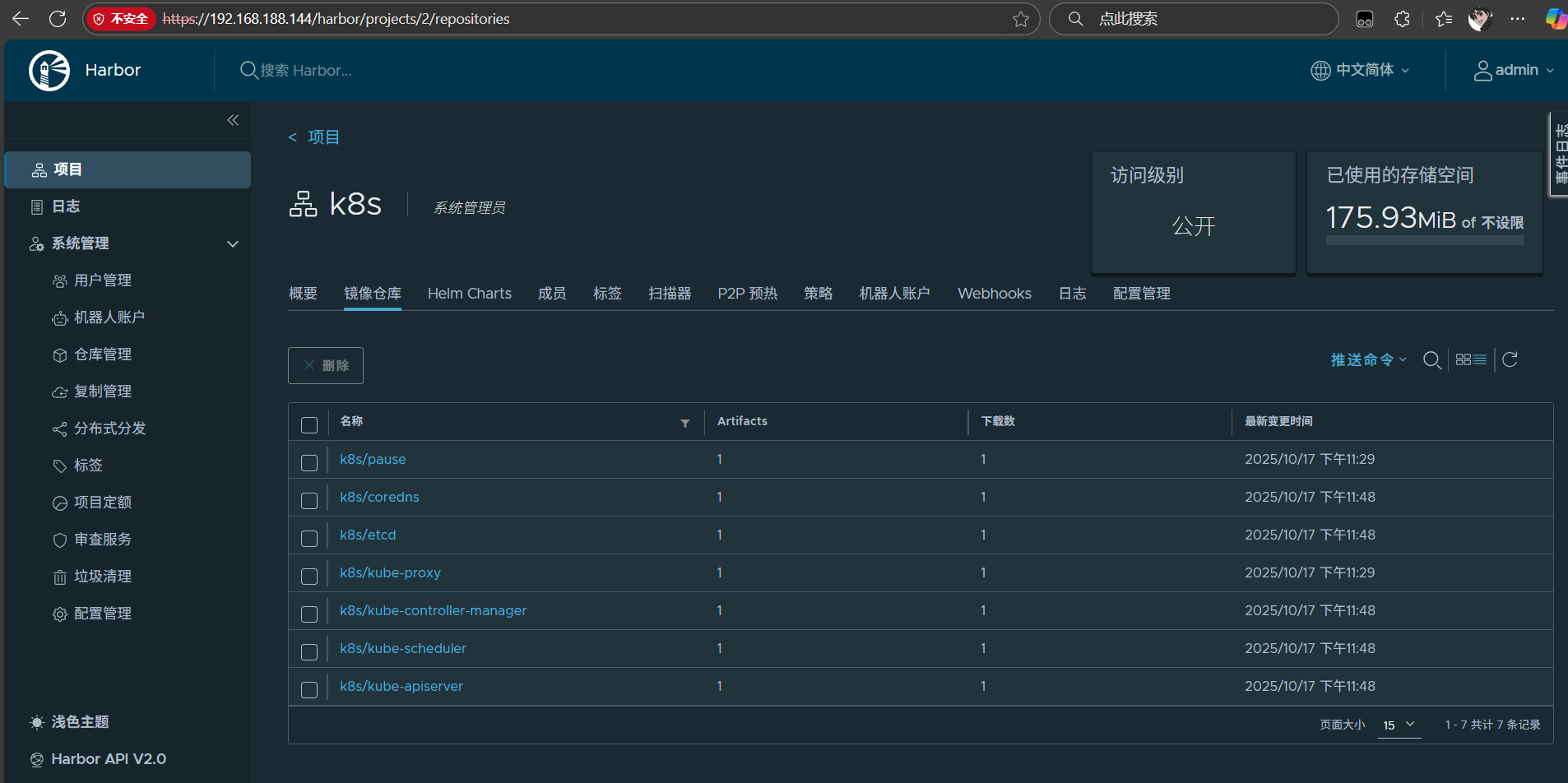Focus the 搜索 Harbor search field
The width and height of the screenshot is (1568, 783).
306,71
